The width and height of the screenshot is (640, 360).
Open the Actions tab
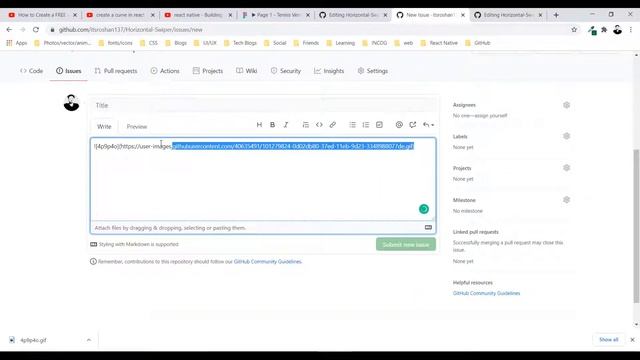[x=165, y=71]
